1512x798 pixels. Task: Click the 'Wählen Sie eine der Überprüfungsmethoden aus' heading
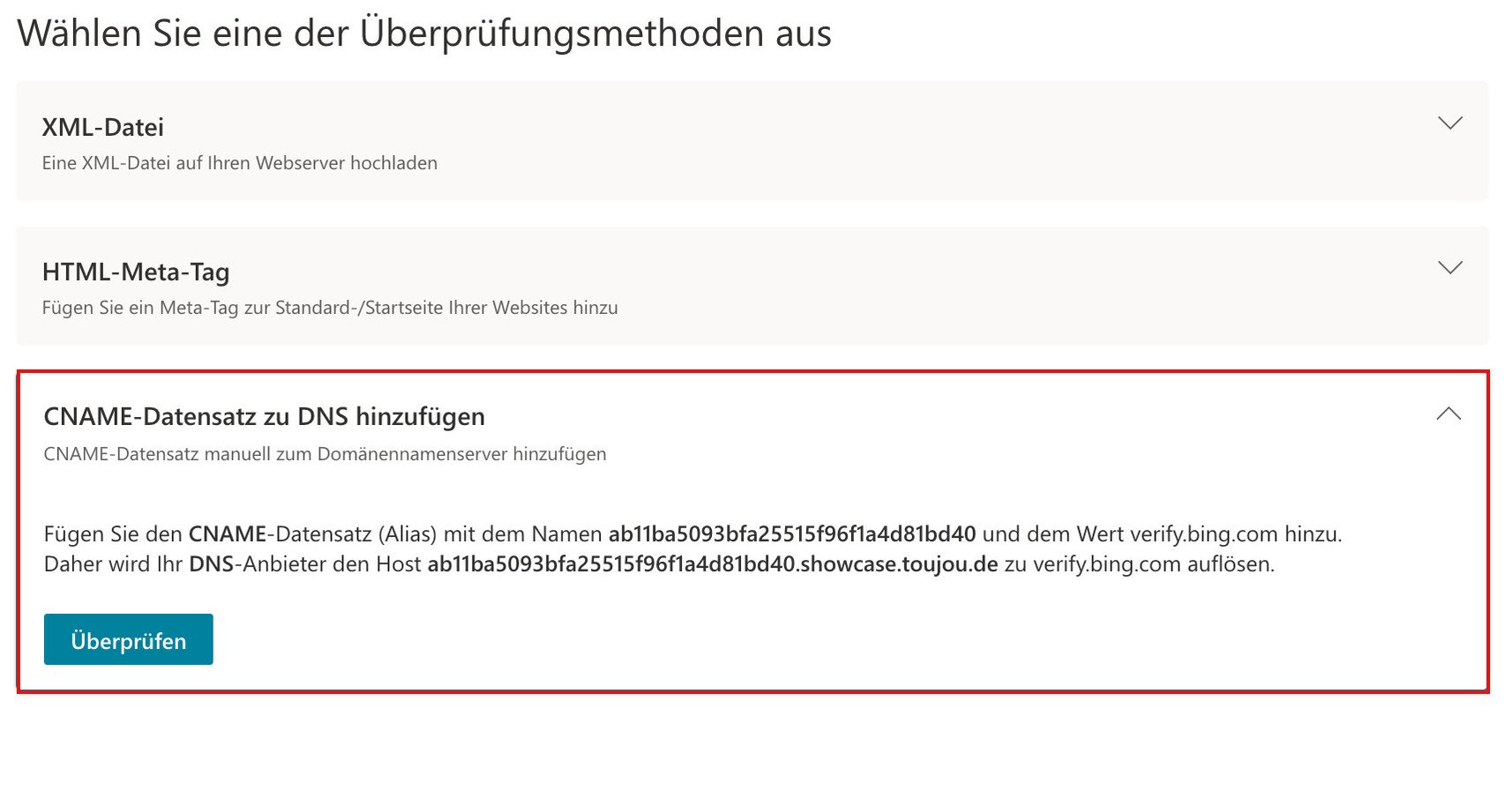pyautogui.click(x=424, y=34)
